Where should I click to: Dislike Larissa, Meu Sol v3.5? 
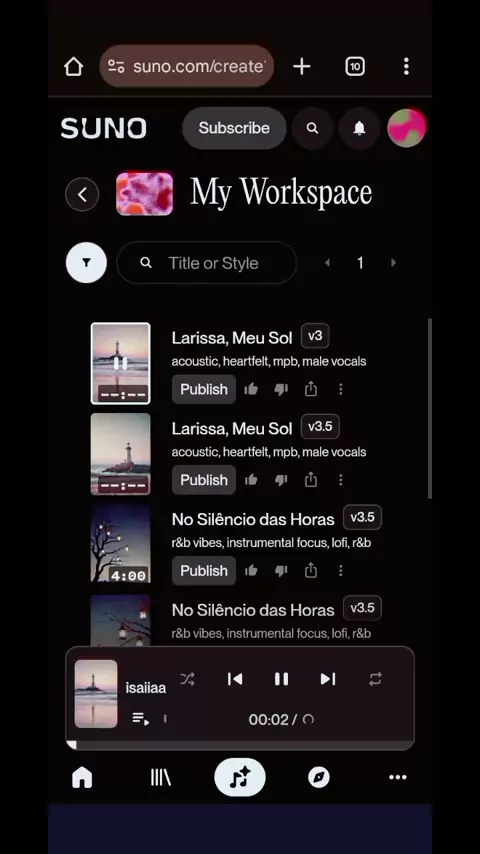pos(281,480)
